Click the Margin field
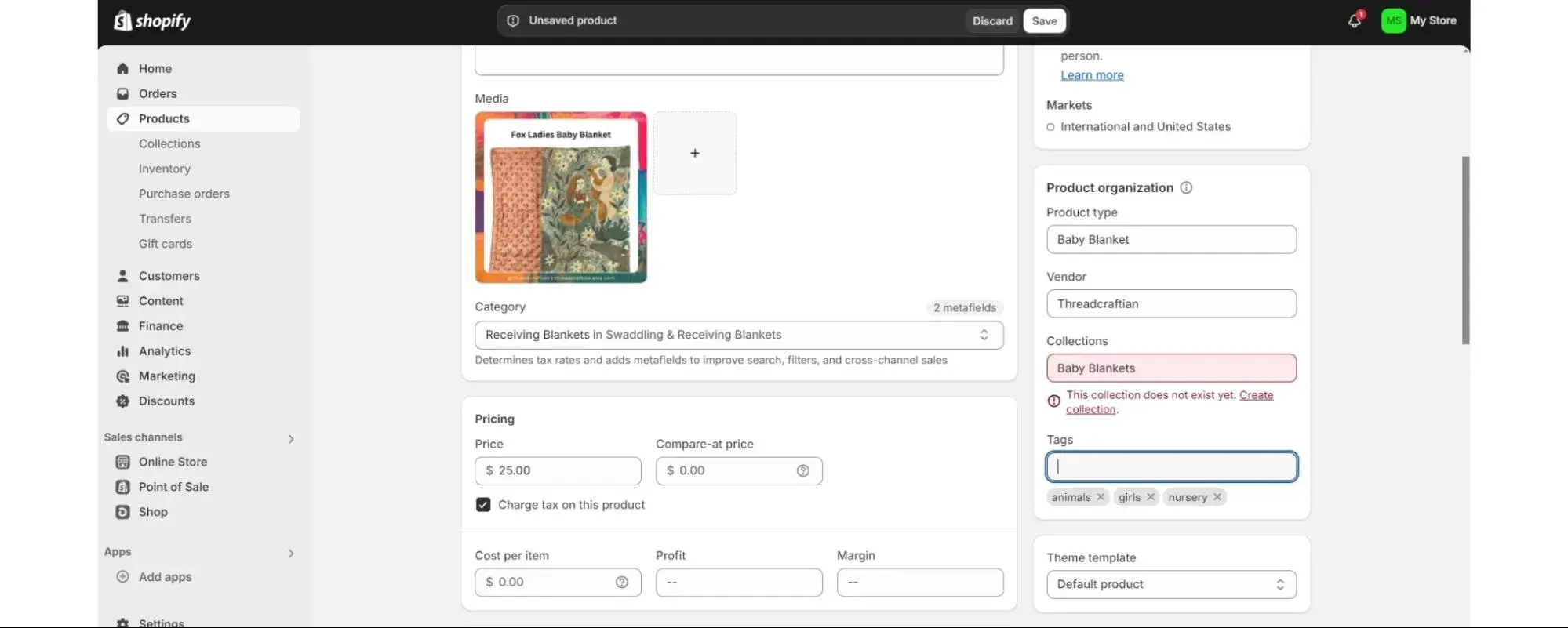The height and width of the screenshot is (628, 1568). (919, 583)
